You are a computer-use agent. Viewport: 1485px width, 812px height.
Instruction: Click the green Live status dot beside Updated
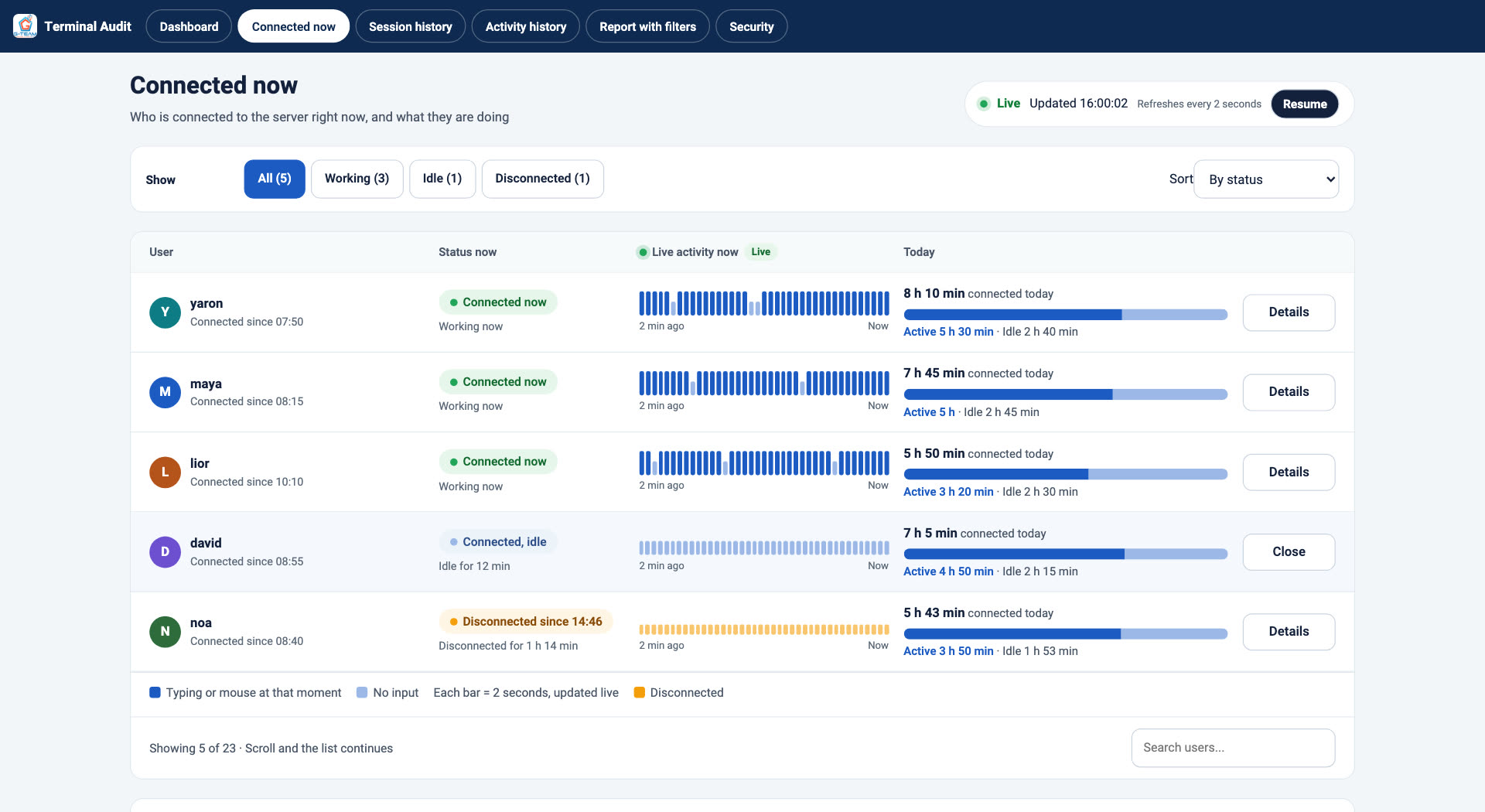tap(984, 104)
